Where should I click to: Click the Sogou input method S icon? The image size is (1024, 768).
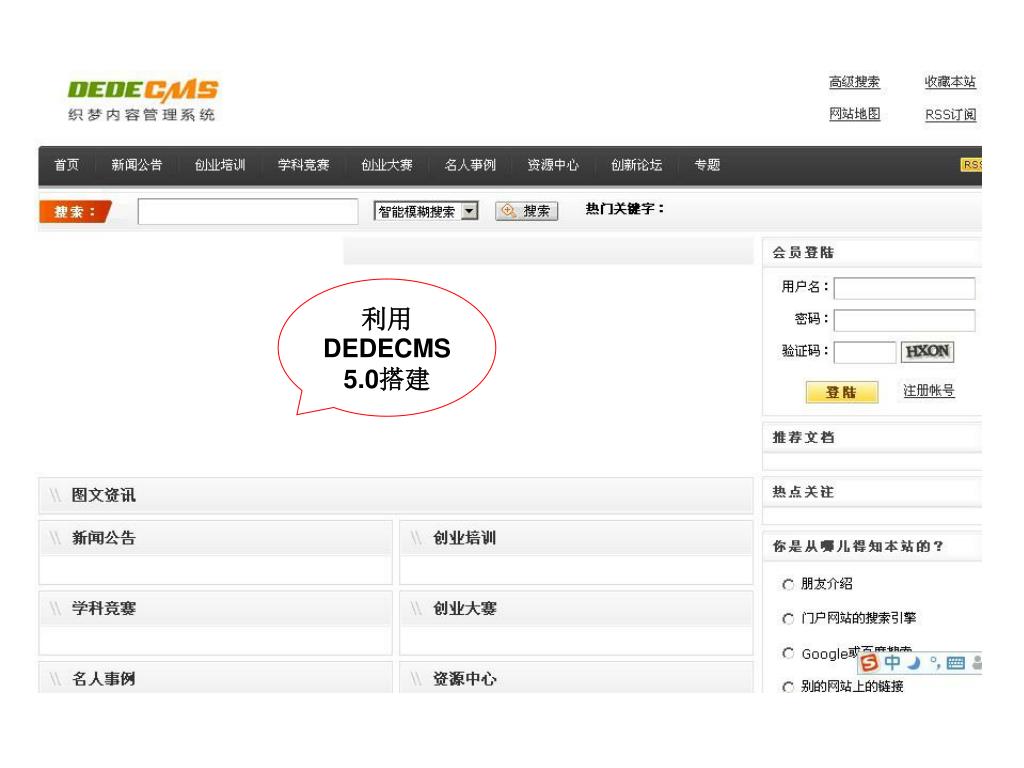pyautogui.click(x=869, y=663)
